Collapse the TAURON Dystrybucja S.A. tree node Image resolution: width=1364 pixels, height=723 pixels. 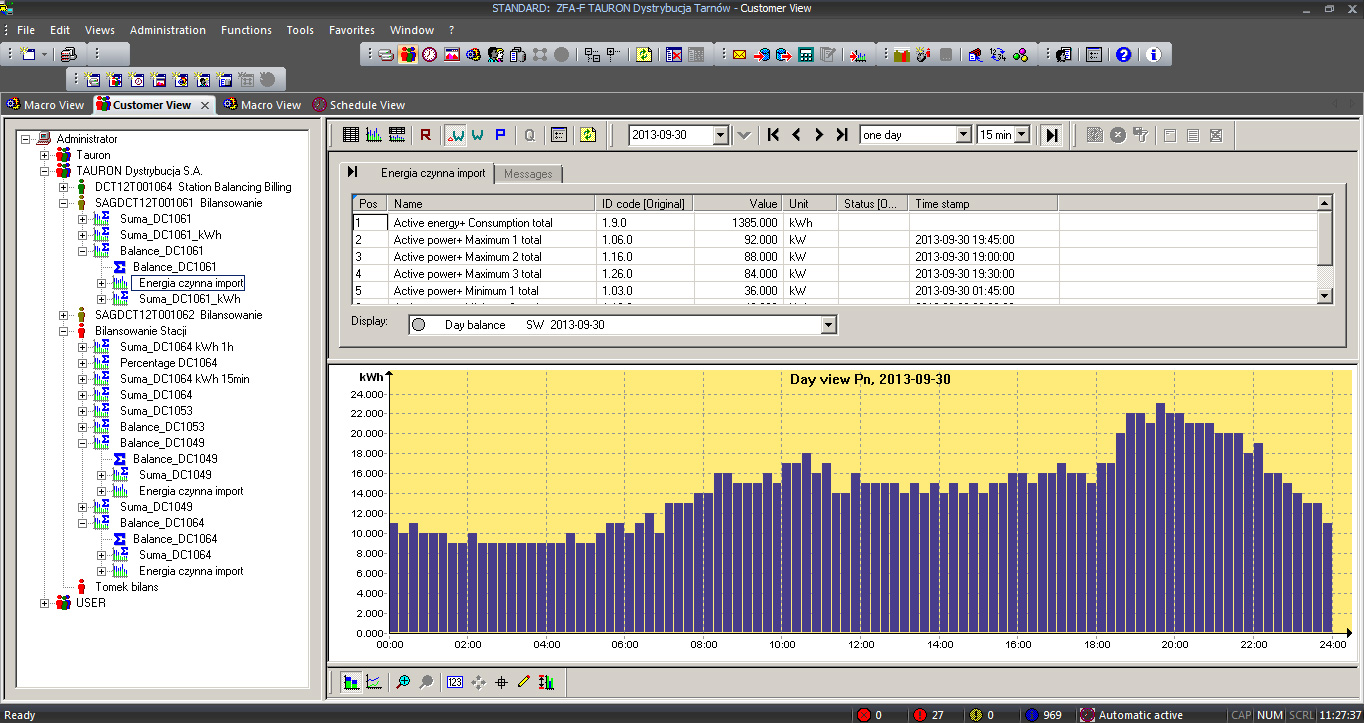(x=44, y=171)
